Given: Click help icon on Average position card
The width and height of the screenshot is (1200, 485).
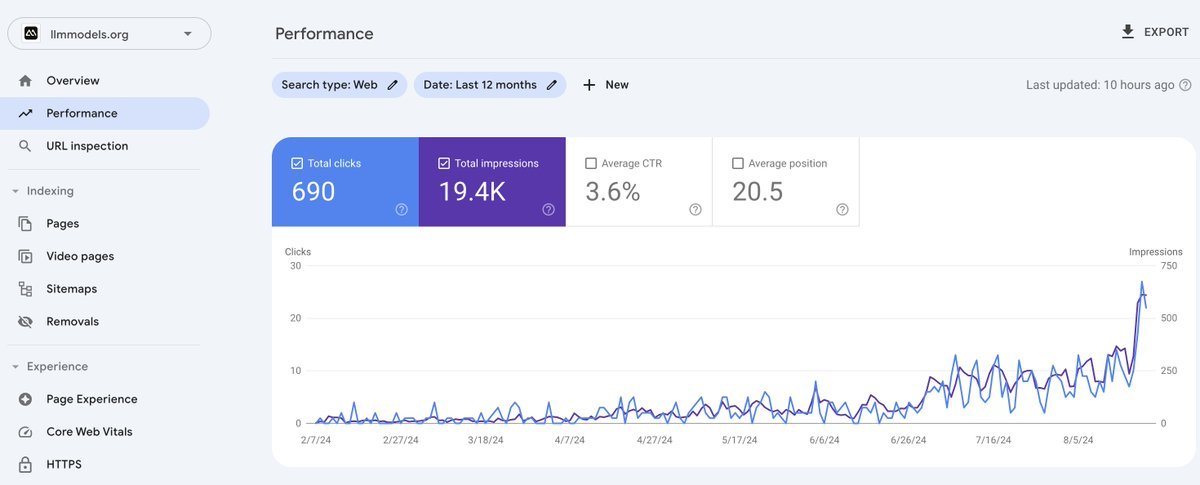Looking at the screenshot, I should (x=842, y=209).
